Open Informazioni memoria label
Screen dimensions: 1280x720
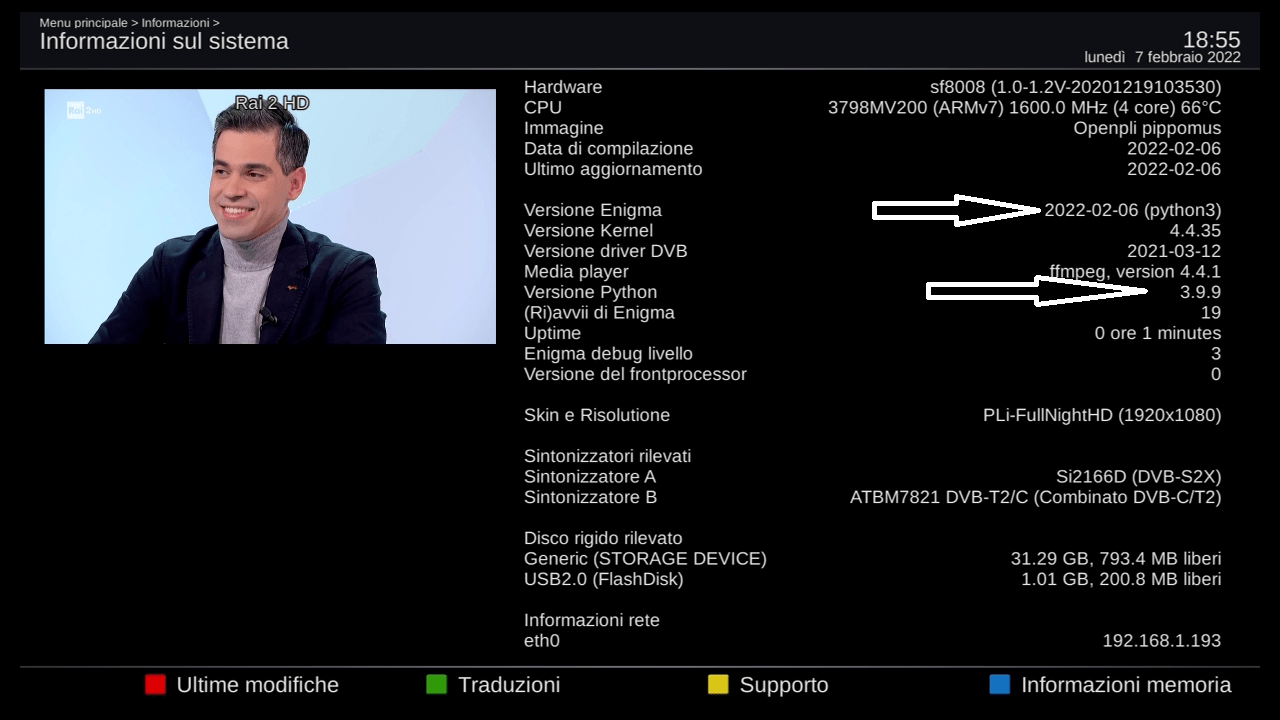[x=1126, y=685]
